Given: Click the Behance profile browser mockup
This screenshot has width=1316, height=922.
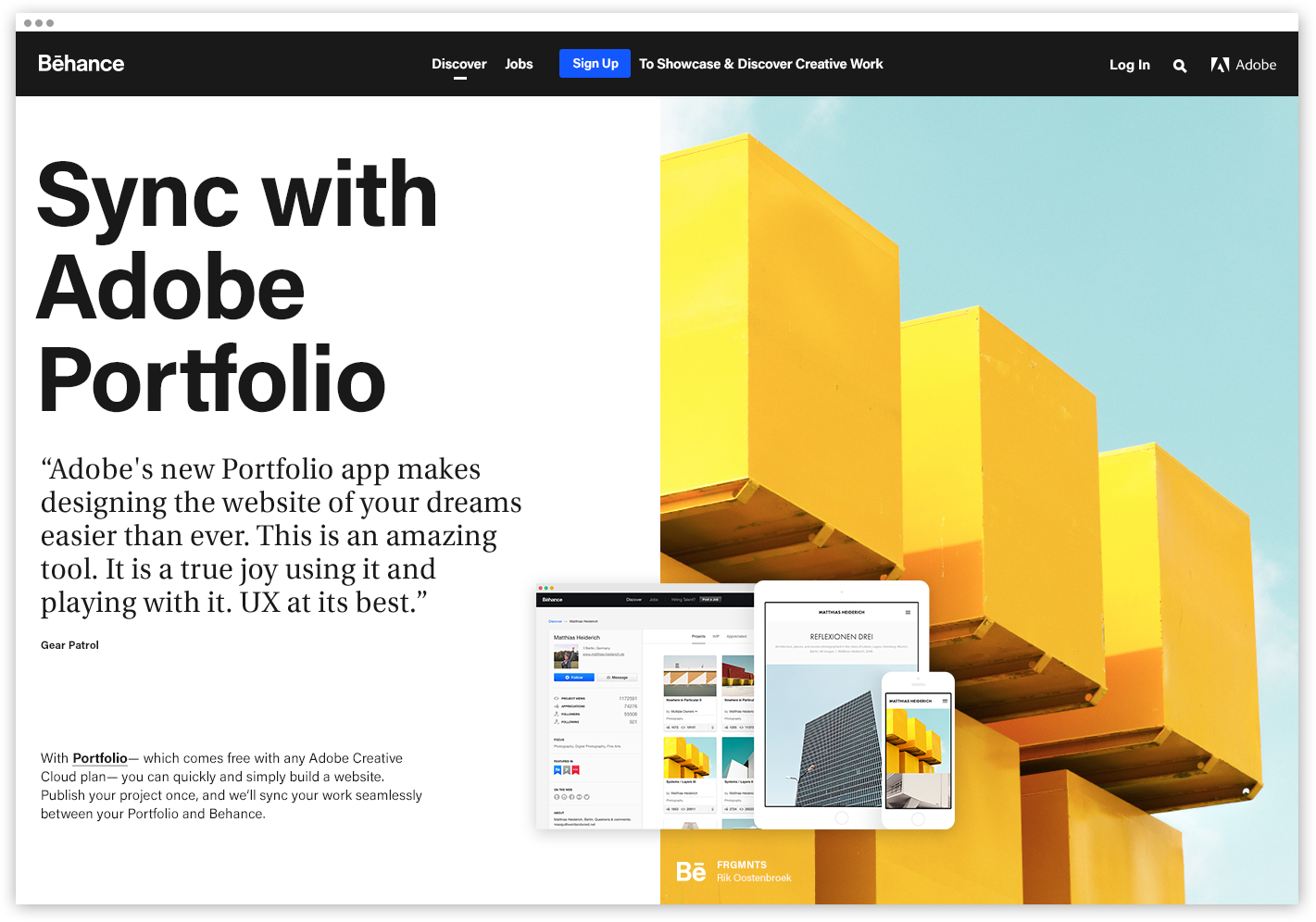Looking at the screenshot, I should [645, 706].
